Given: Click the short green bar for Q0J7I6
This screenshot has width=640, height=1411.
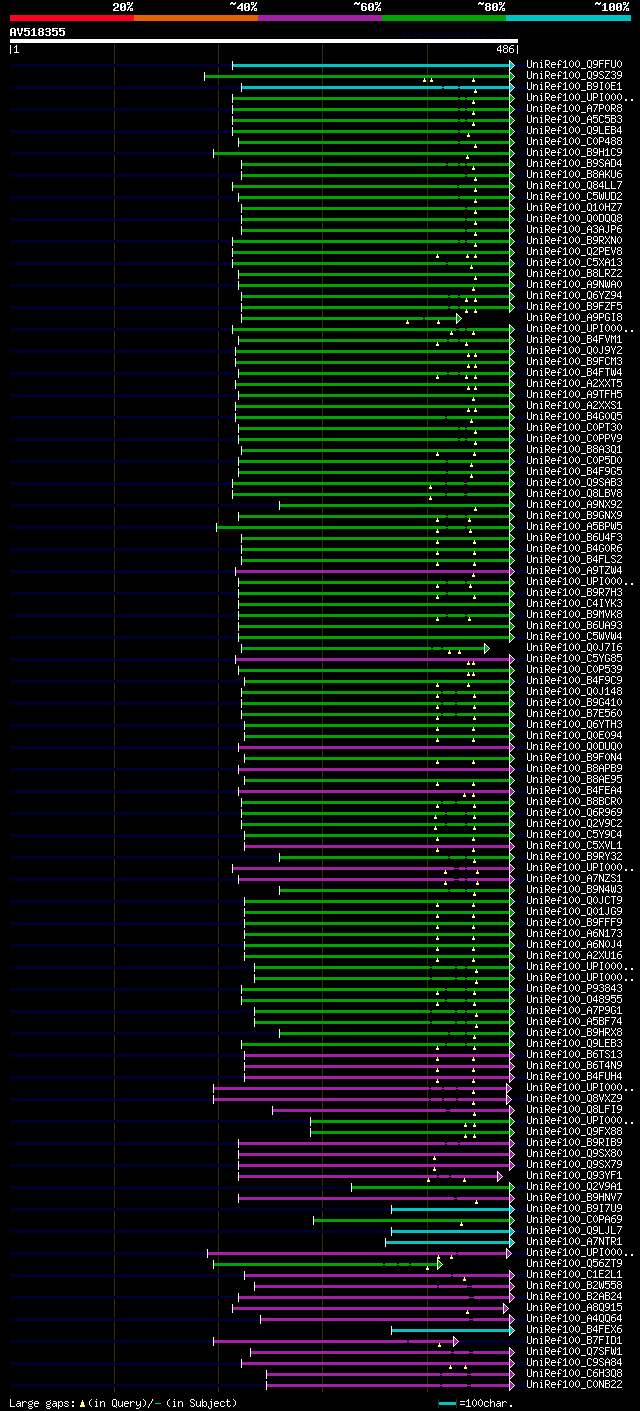Looking at the screenshot, I should (365, 648).
